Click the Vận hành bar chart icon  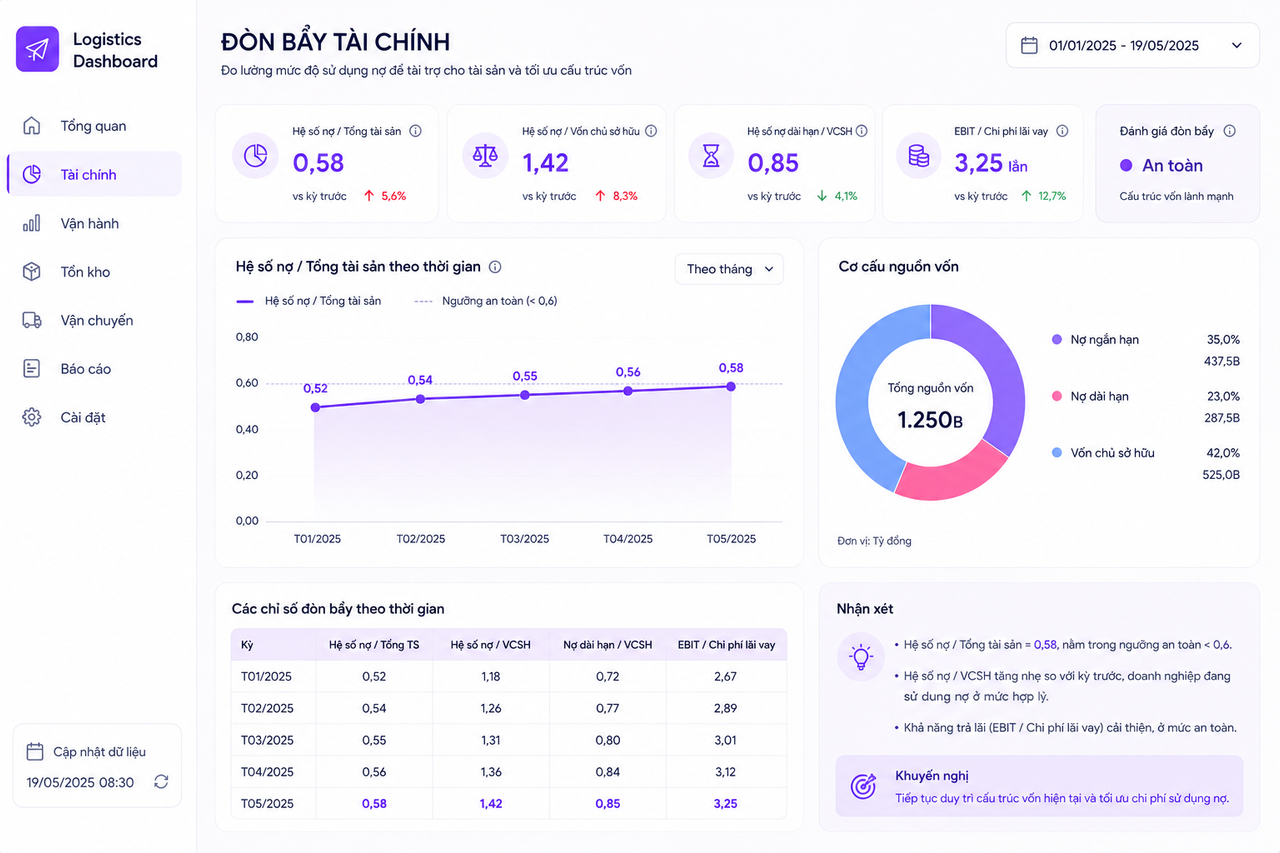pyautogui.click(x=32, y=223)
